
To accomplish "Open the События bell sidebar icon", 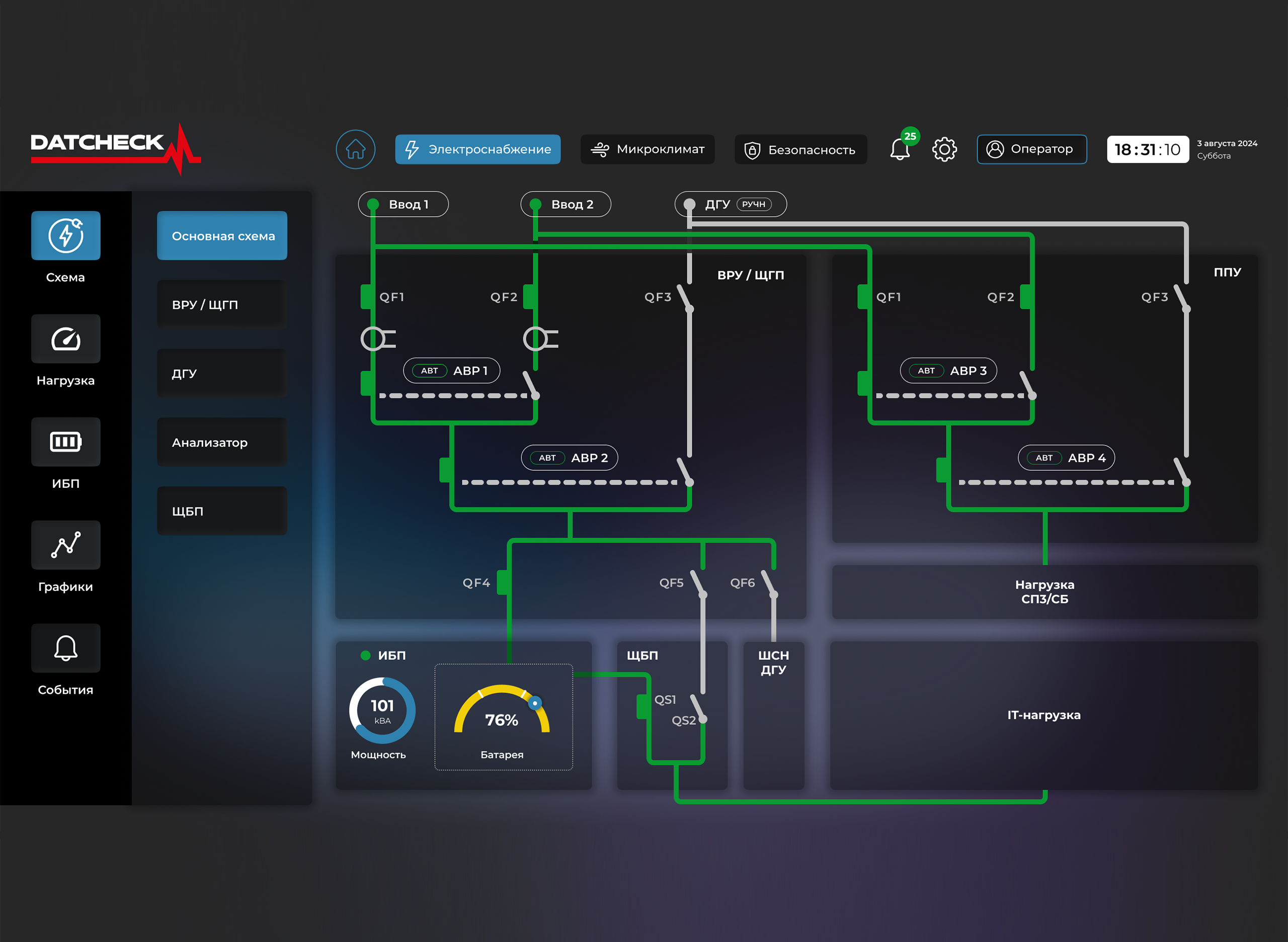I will 65,648.
